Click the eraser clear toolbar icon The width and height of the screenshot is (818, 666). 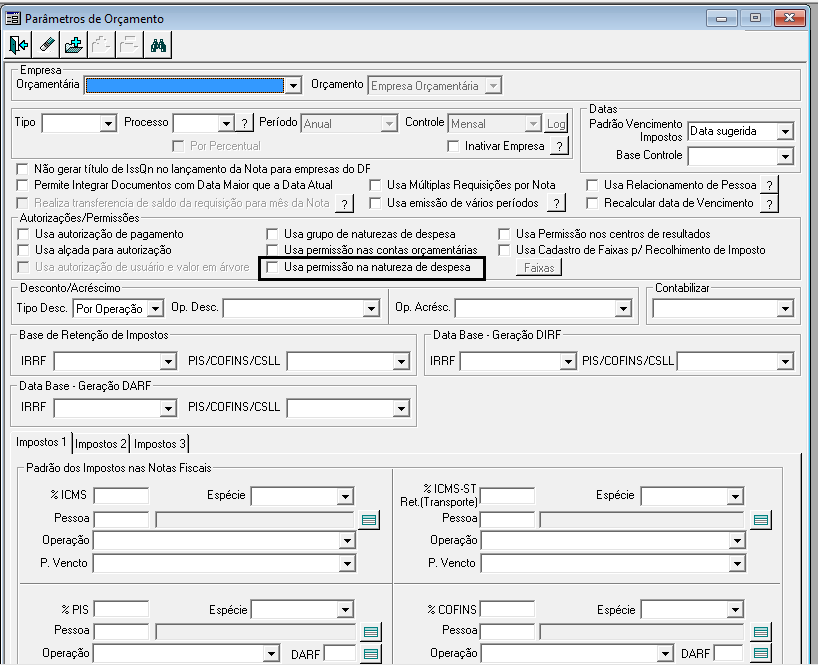click(x=46, y=45)
